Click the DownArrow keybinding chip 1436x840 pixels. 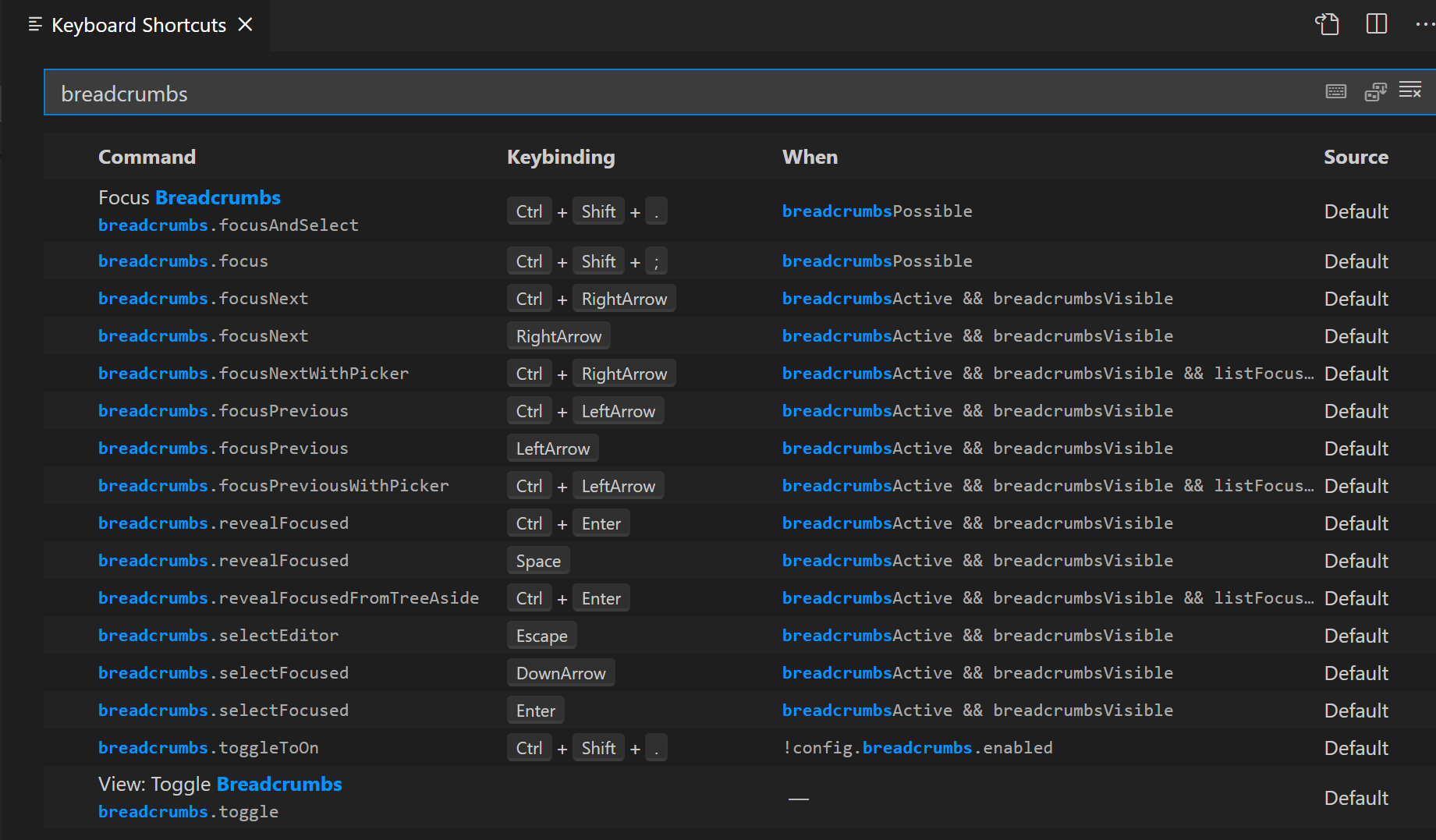[560, 672]
